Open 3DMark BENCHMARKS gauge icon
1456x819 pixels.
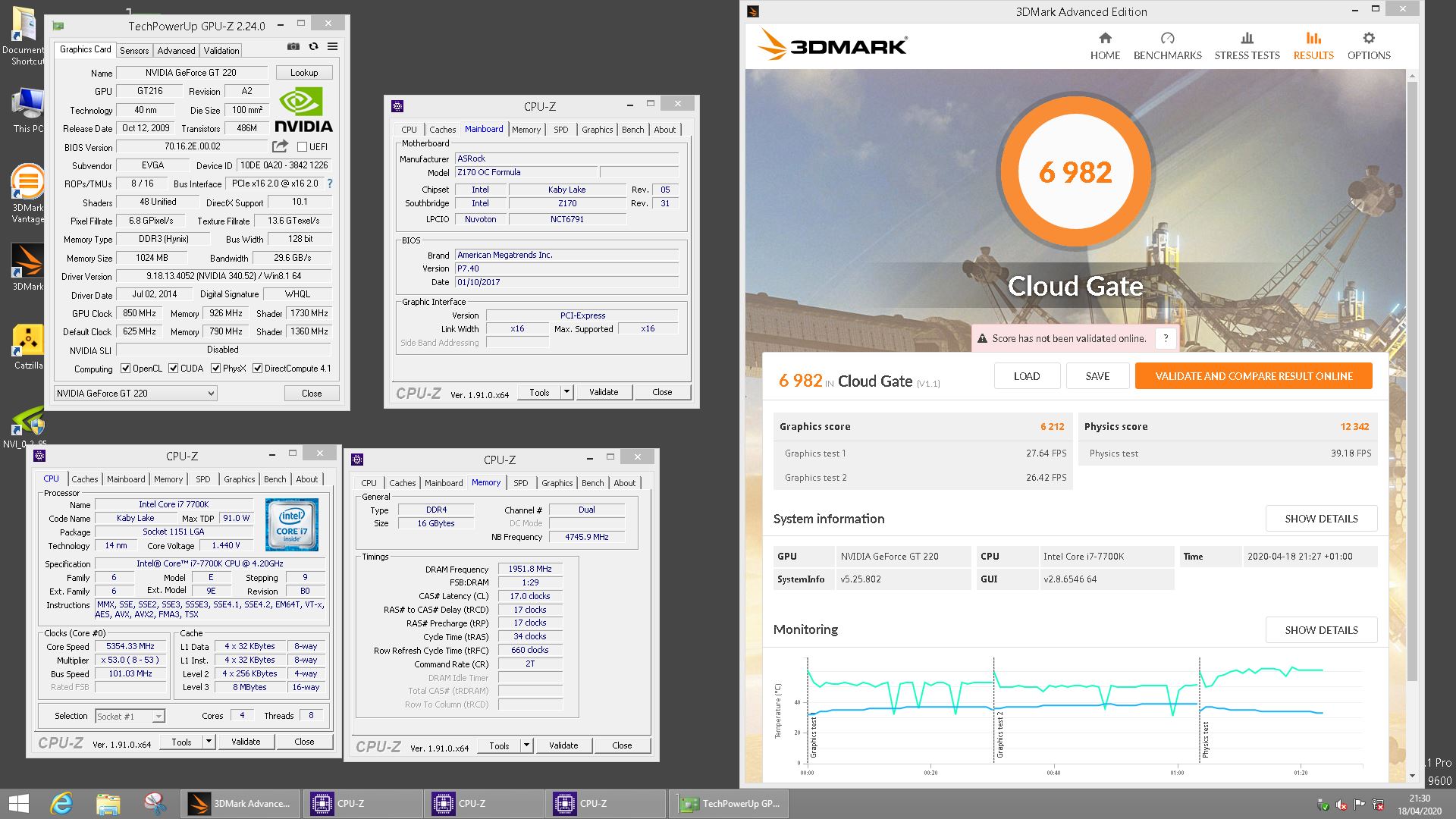tap(1167, 38)
